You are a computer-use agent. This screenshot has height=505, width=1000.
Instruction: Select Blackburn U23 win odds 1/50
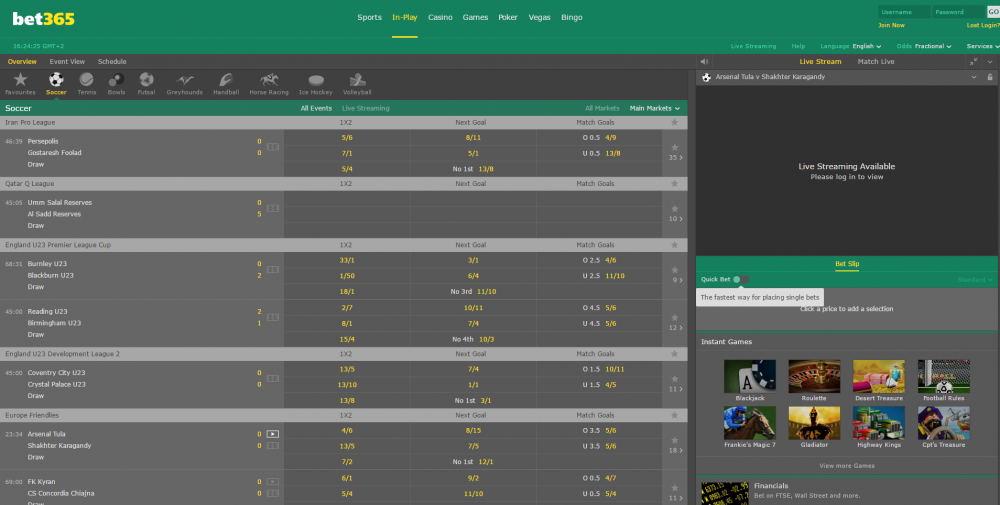click(x=346, y=276)
